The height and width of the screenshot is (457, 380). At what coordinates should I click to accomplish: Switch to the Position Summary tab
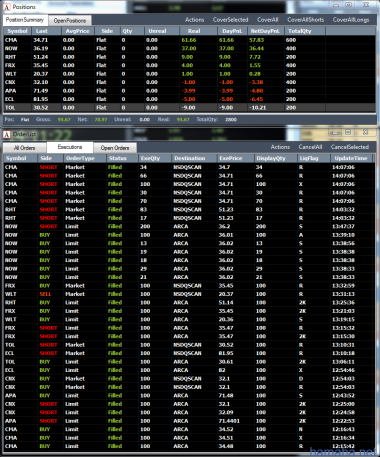pyautogui.click(x=25, y=20)
